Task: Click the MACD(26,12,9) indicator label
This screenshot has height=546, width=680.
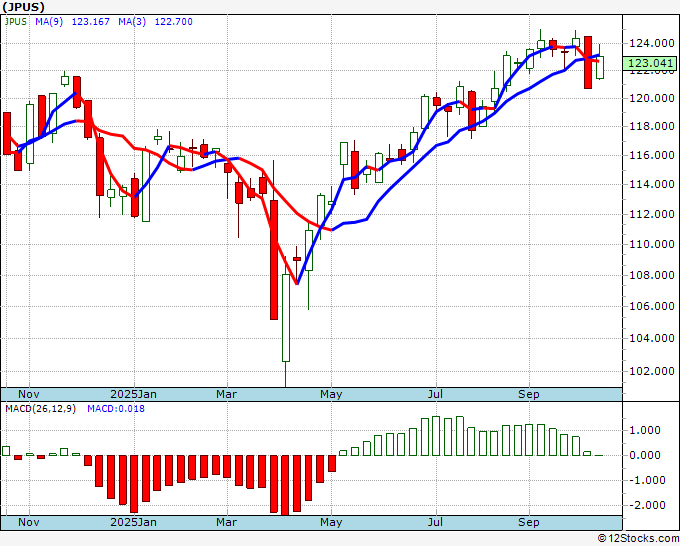Action: tap(40, 409)
